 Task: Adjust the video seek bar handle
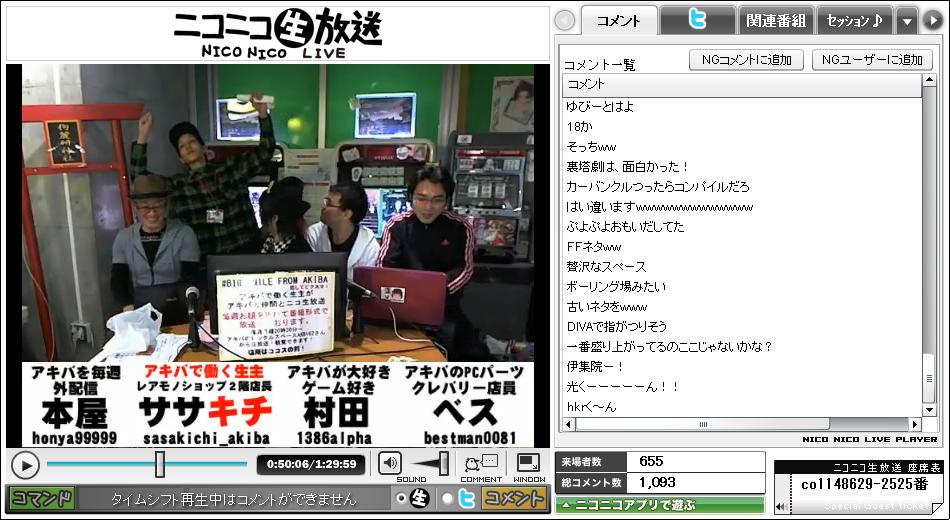click(160, 464)
